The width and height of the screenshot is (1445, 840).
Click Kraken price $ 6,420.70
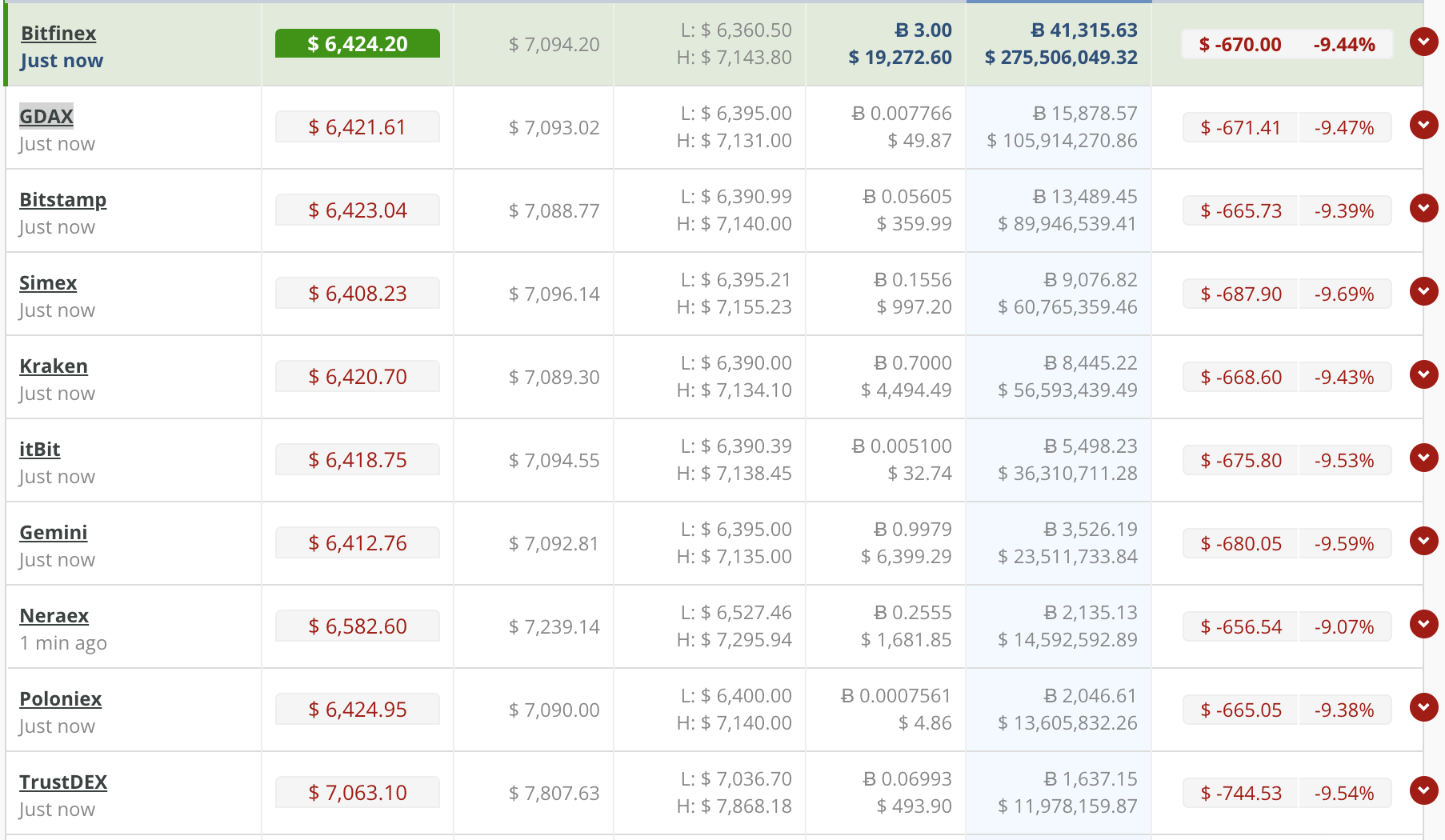(358, 377)
